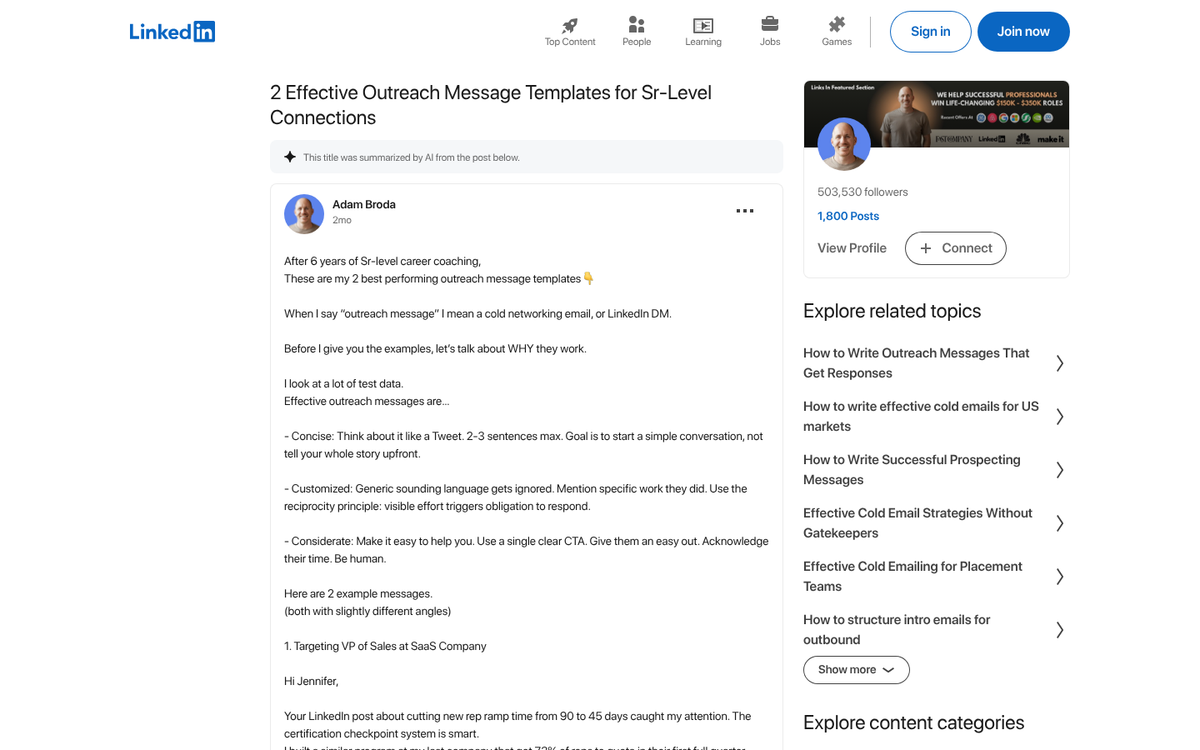Click the Sign in button
The height and width of the screenshot is (750, 1200).
[x=930, y=31]
